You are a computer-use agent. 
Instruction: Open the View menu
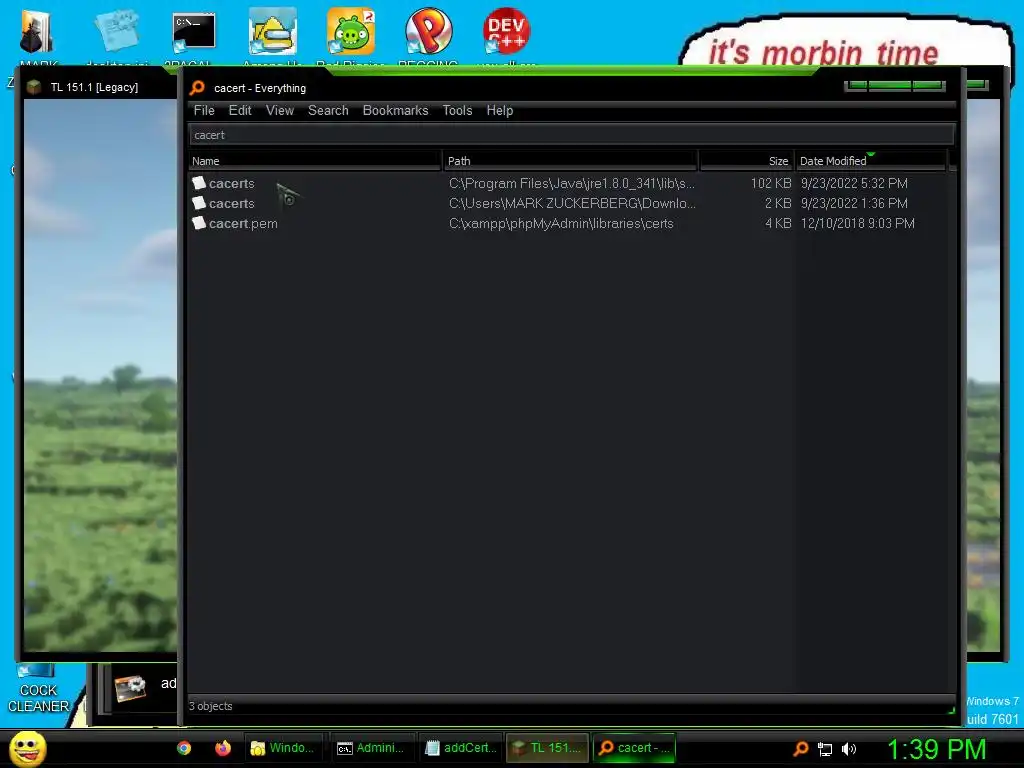point(280,110)
